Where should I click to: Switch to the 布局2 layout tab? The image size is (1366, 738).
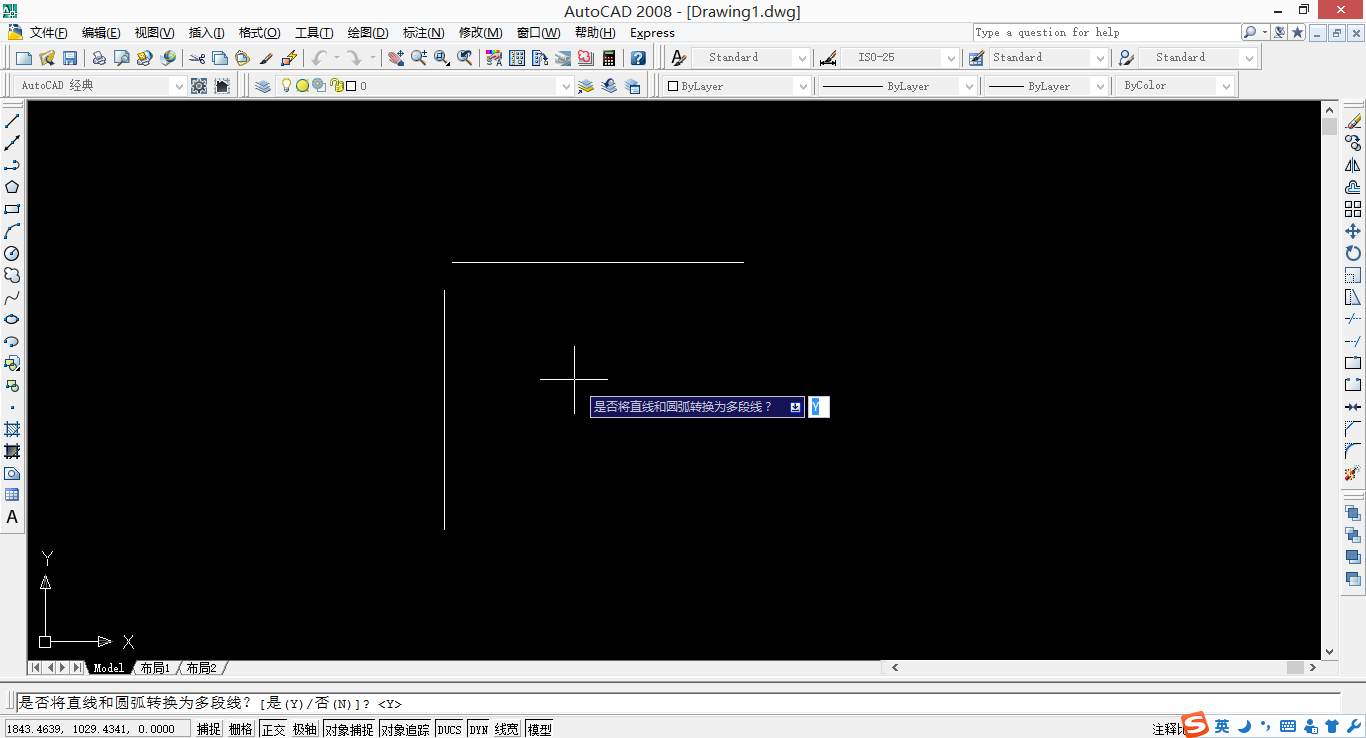[201, 668]
